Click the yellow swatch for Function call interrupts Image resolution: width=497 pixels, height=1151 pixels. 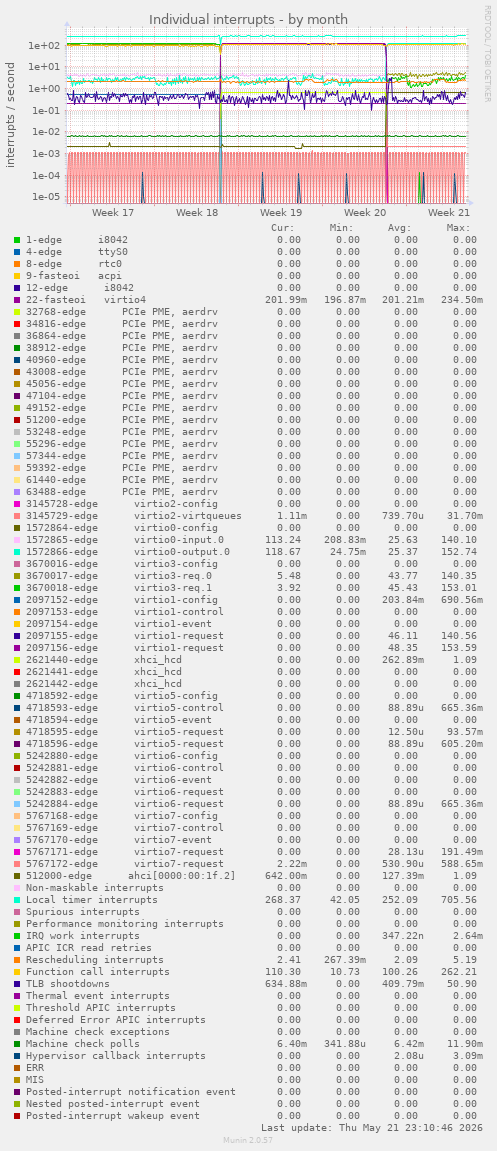coord(16,972)
